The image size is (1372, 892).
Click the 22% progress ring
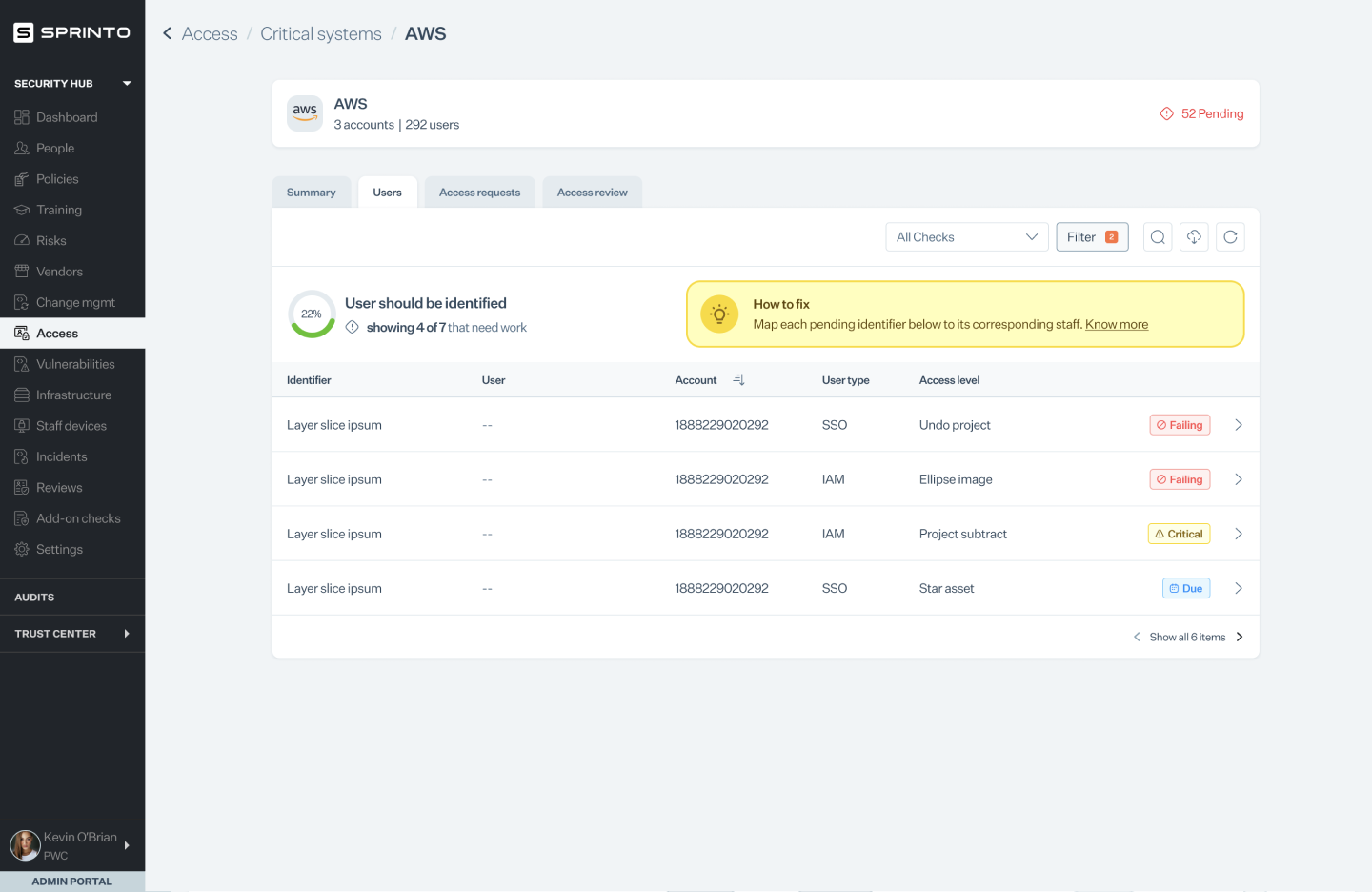312,314
